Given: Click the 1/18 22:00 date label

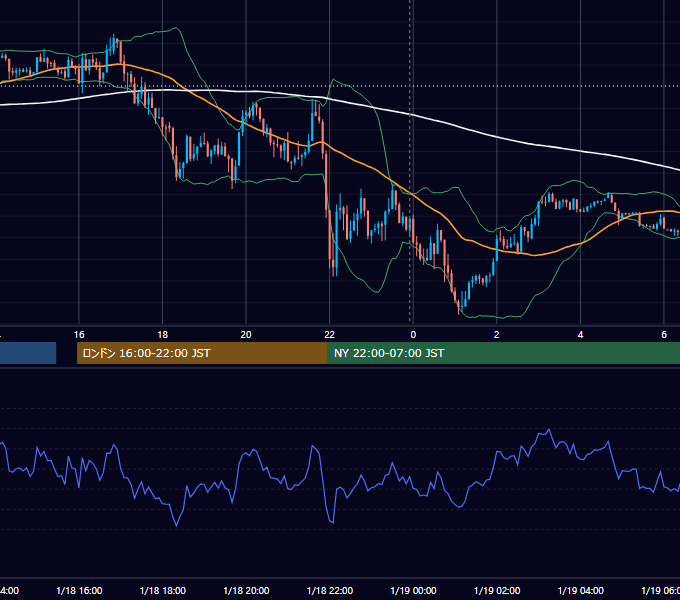Looking at the screenshot, I should click(x=330, y=591).
